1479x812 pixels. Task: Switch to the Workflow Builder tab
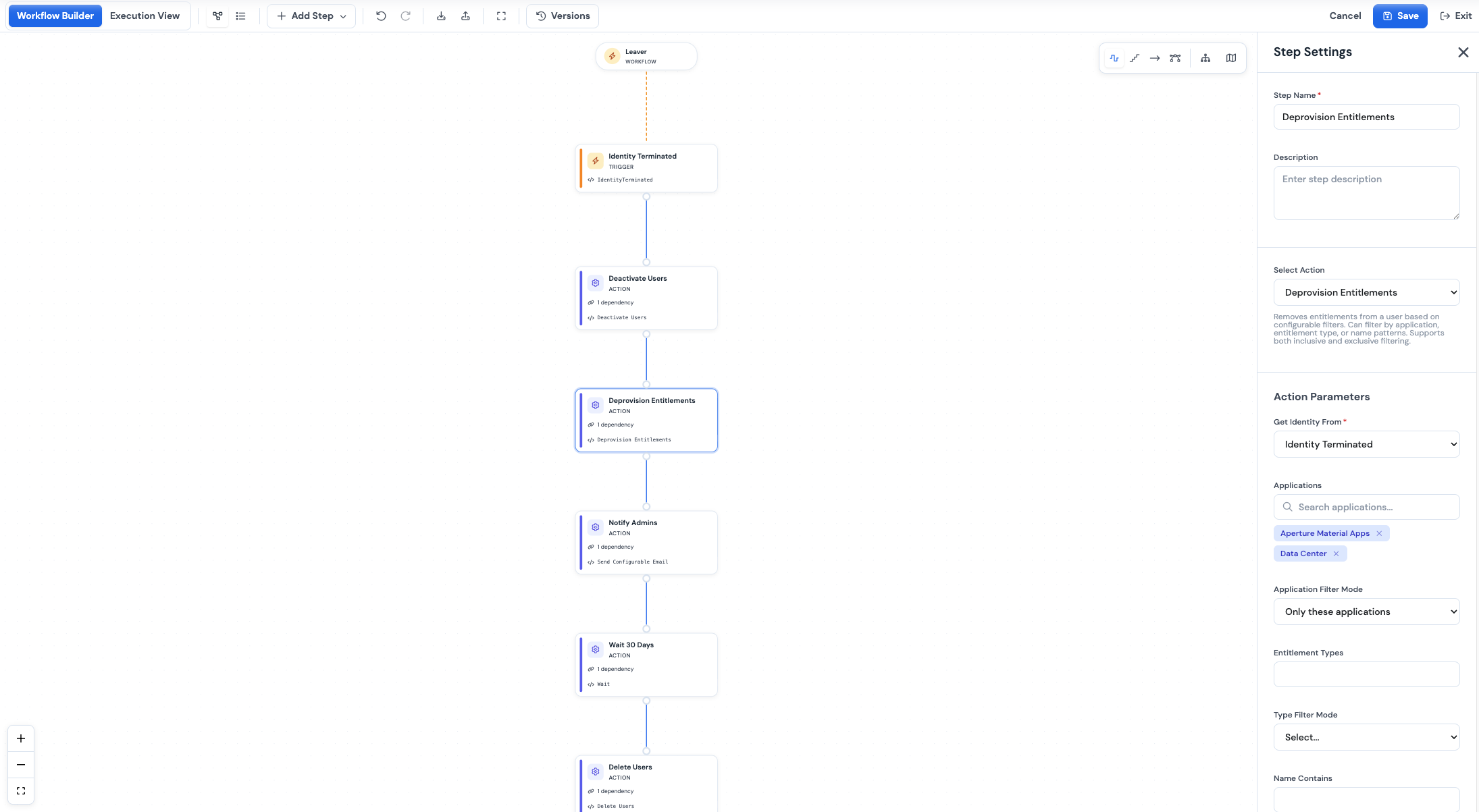(x=55, y=16)
